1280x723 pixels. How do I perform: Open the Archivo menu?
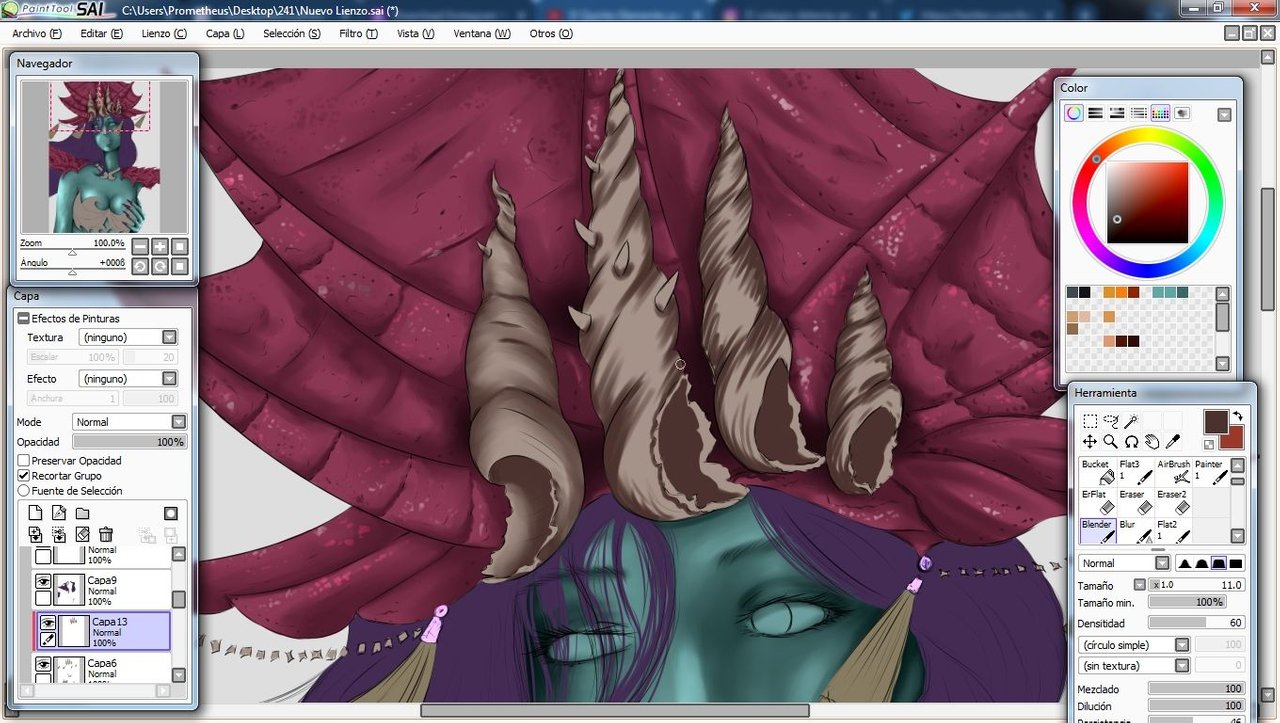pos(36,33)
